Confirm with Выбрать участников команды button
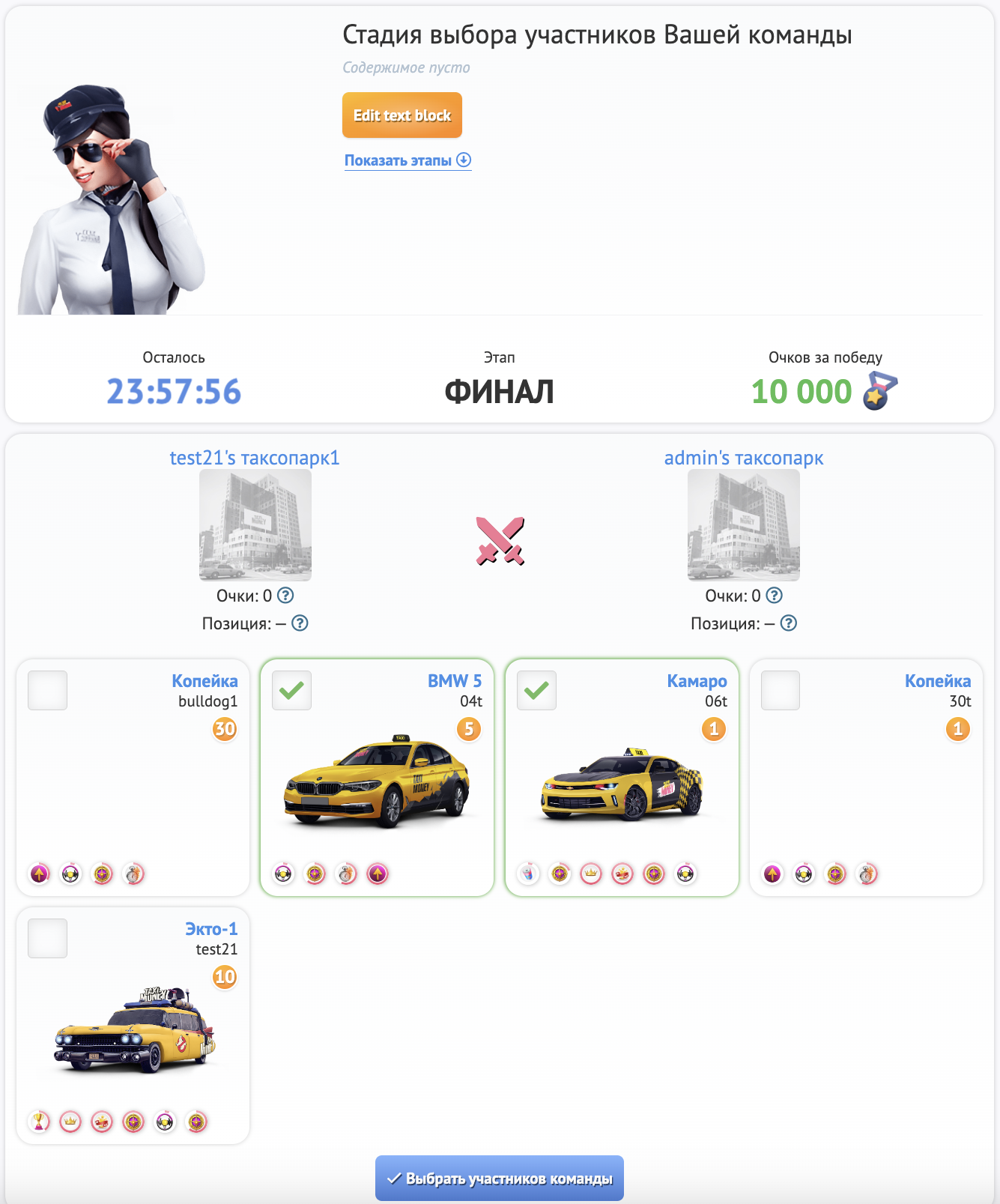Image resolution: width=1000 pixels, height=1204 pixels. click(x=500, y=1179)
